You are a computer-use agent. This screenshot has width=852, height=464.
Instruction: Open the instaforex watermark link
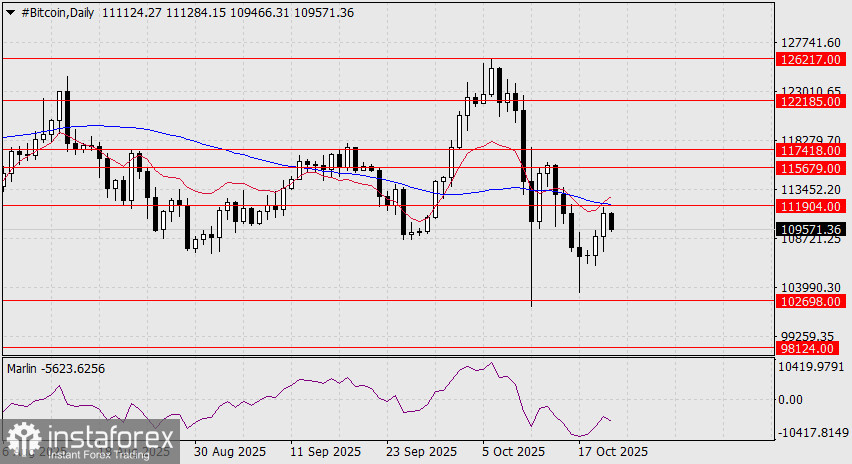[90, 441]
